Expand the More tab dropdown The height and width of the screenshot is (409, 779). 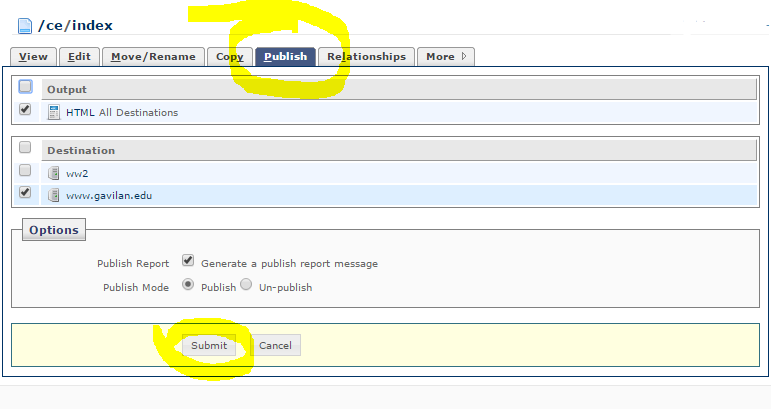click(446, 57)
